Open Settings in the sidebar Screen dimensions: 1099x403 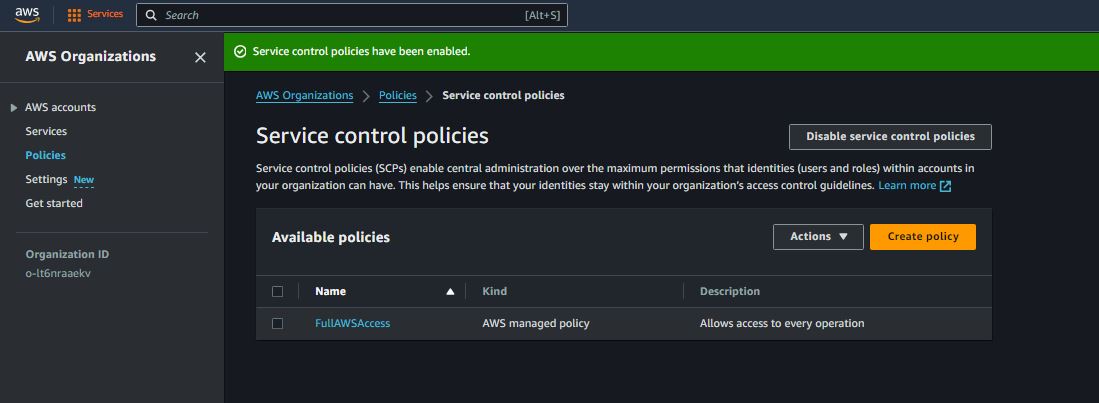(46, 179)
